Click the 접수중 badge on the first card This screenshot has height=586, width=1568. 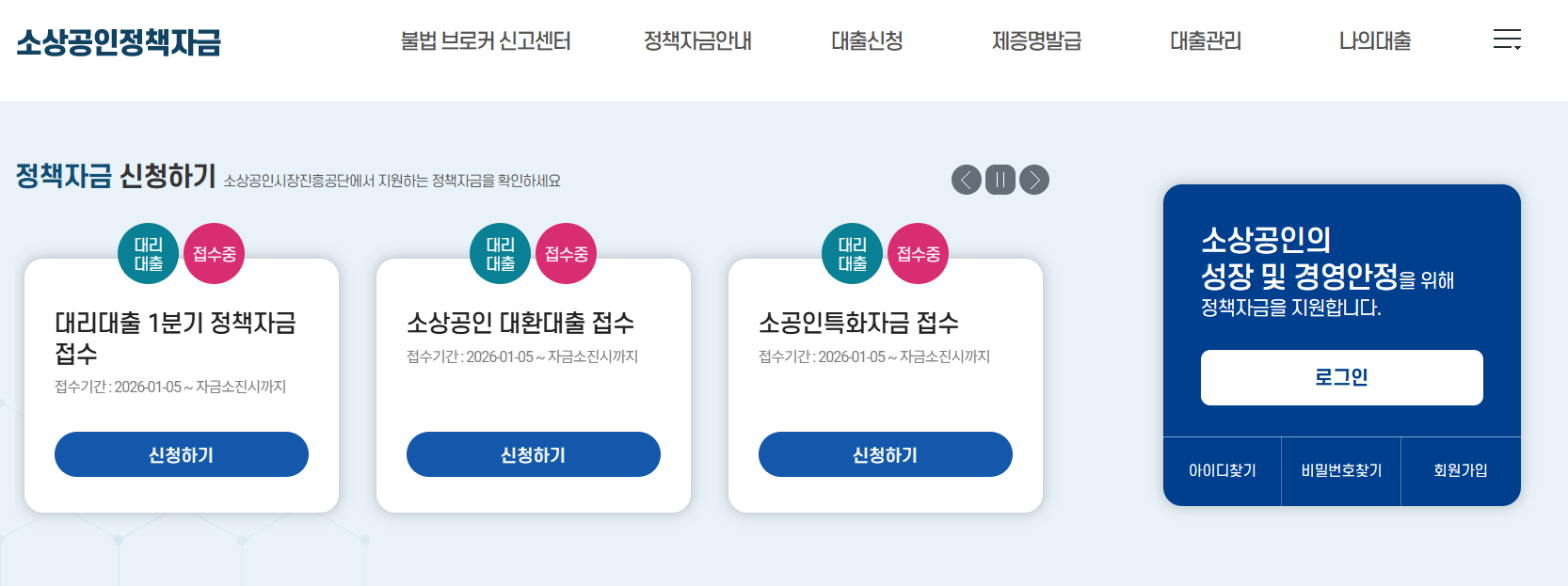214,252
